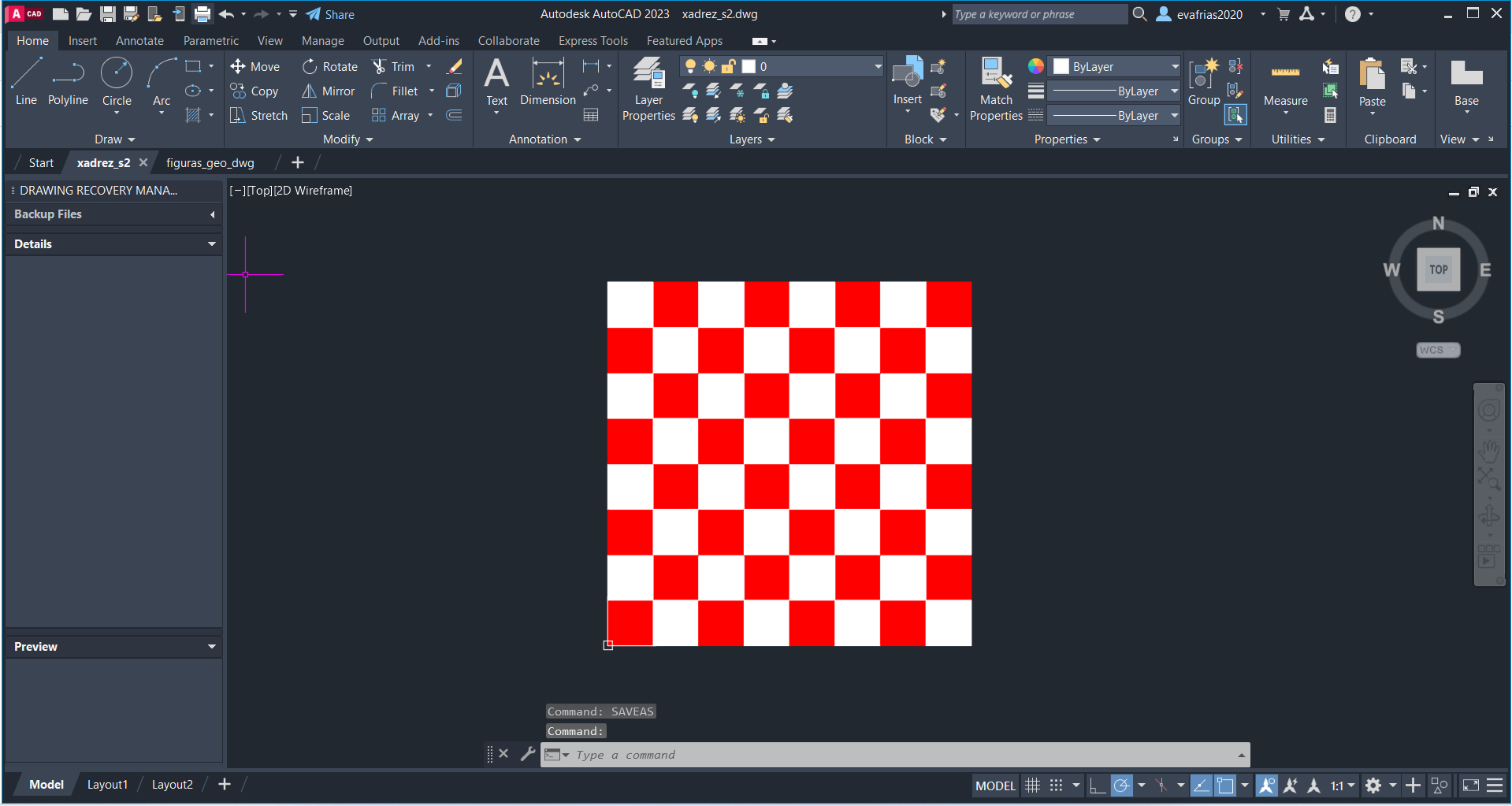1512x806 pixels.
Task: Click the Scale tool
Action: click(x=326, y=116)
